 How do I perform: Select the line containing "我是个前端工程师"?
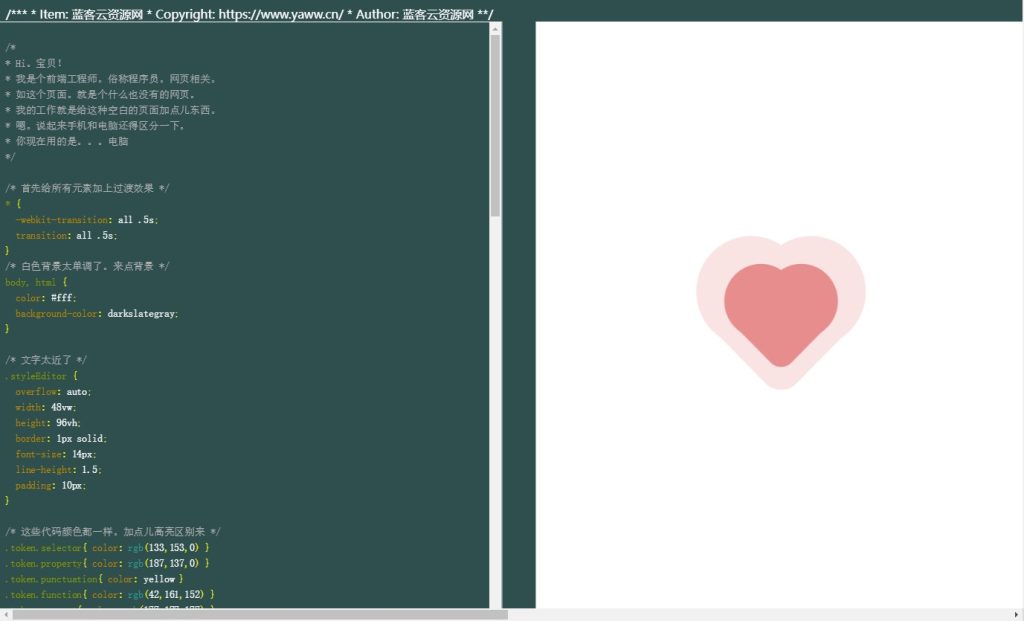(x=110, y=79)
